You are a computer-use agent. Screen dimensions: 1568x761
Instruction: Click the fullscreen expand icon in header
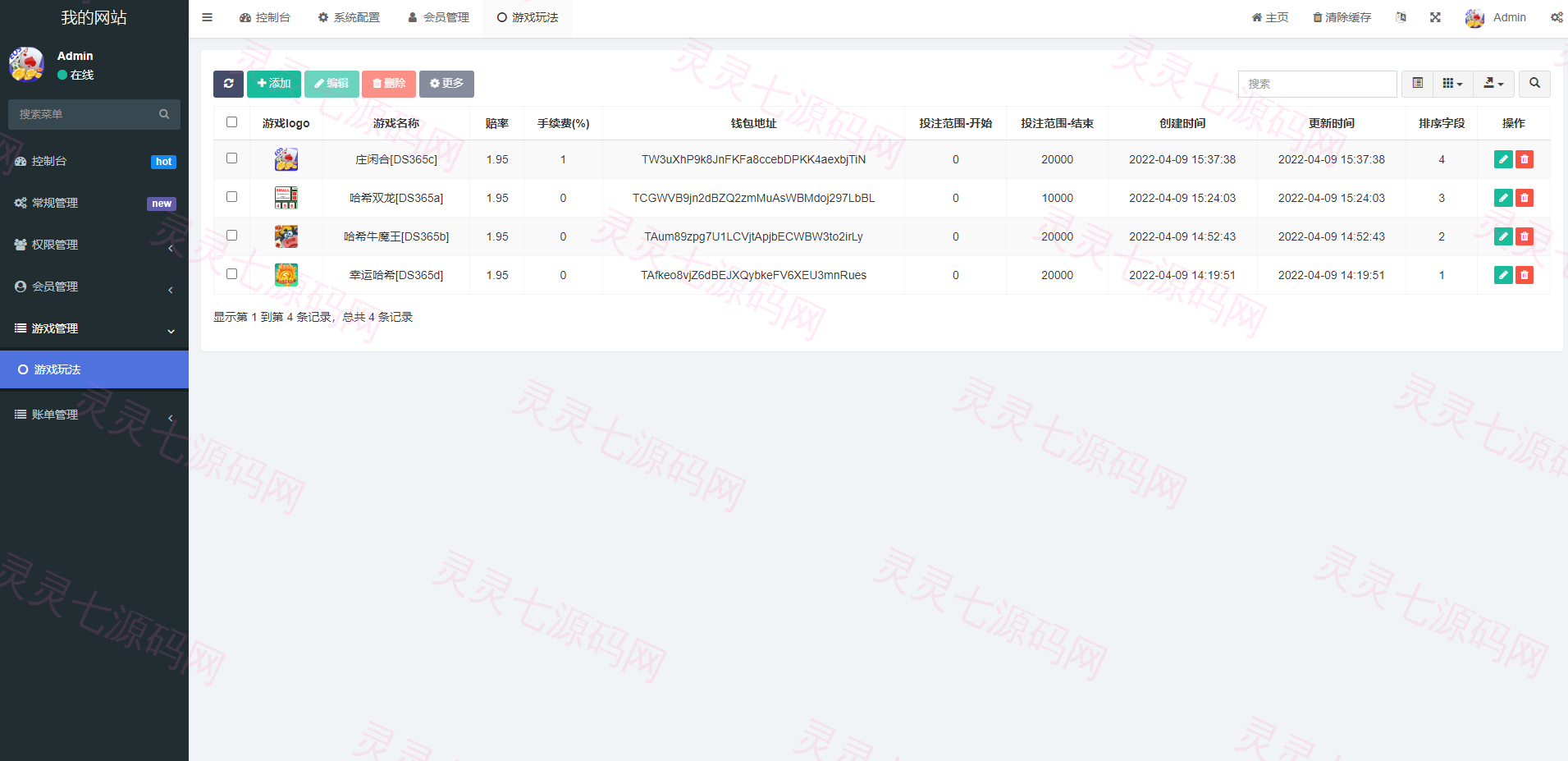[1435, 17]
